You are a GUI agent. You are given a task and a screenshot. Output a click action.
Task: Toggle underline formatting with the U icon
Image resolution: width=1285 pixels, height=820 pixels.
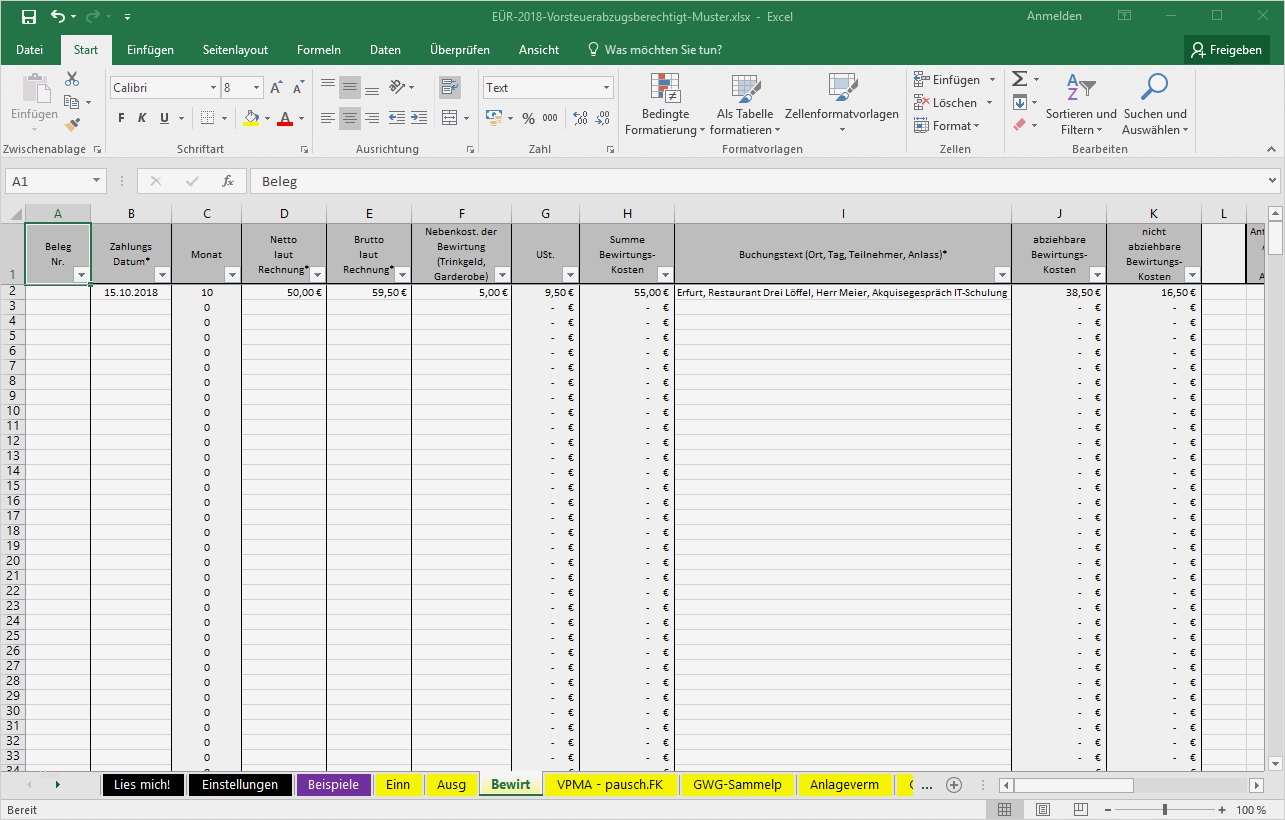162,118
